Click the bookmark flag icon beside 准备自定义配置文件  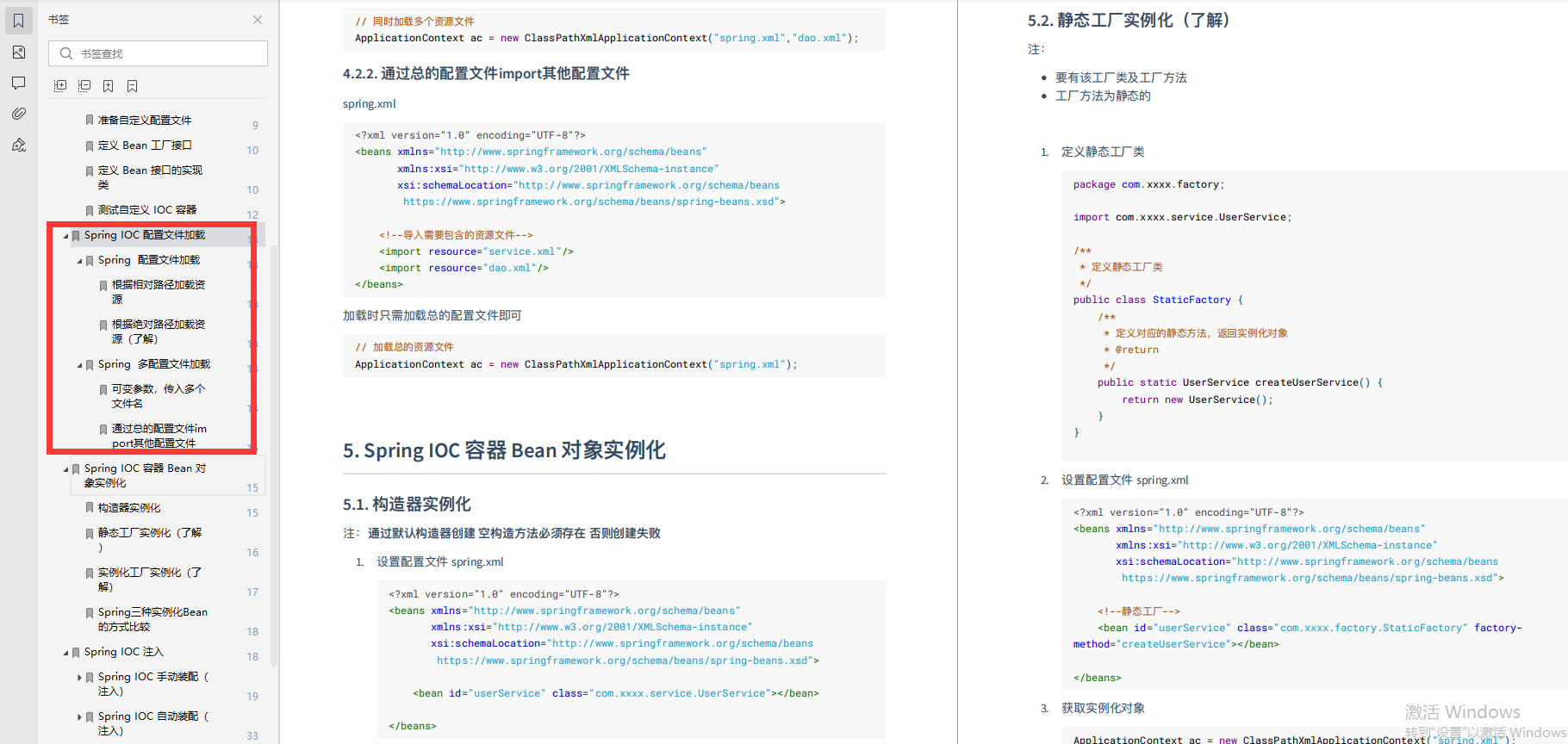click(90, 121)
